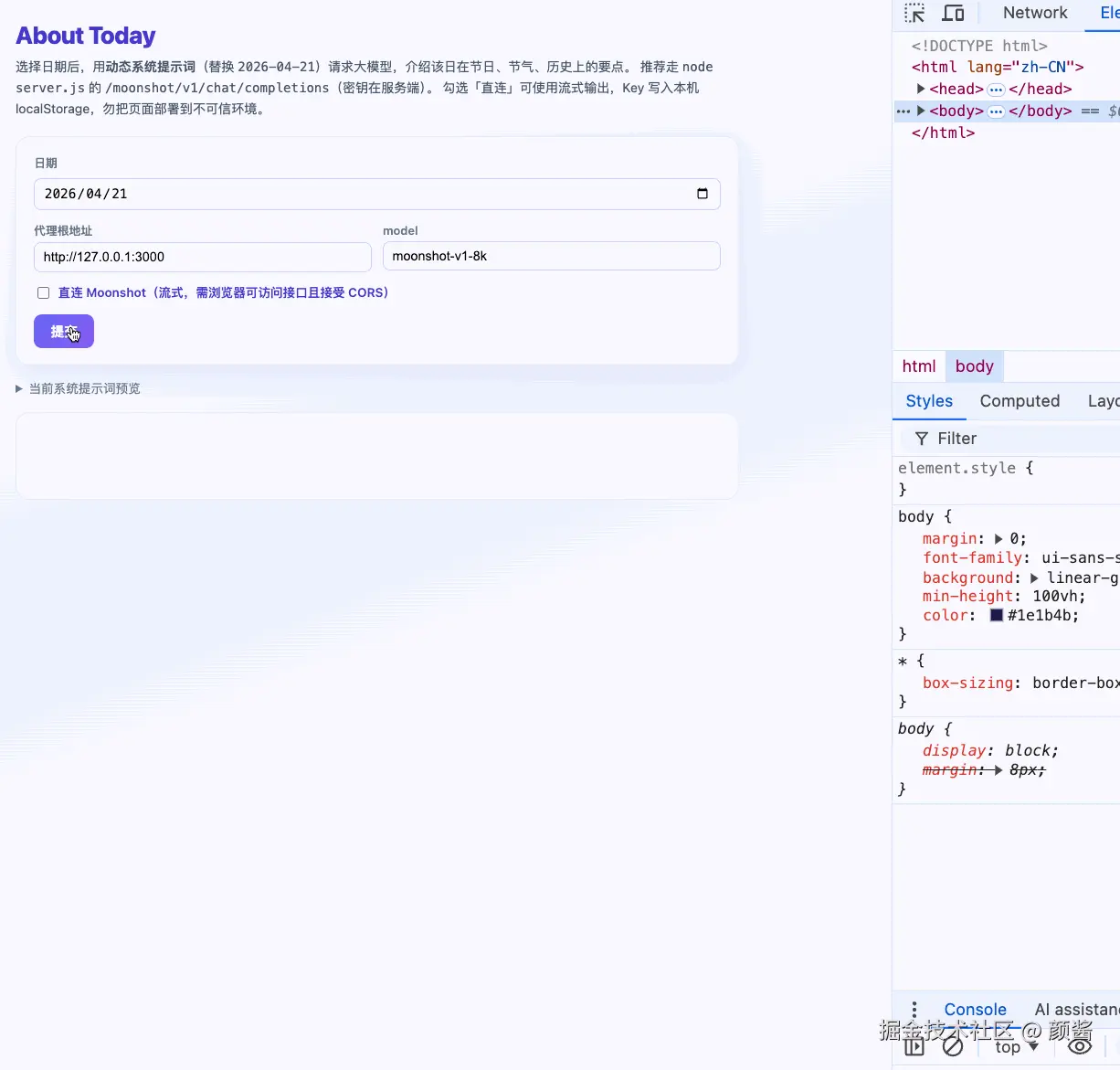Image resolution: width=1120 pixels, height=1070 pixels.
Task: Click the html breadcrumb item
Action: pyautogui.click(x=919, y=366)
